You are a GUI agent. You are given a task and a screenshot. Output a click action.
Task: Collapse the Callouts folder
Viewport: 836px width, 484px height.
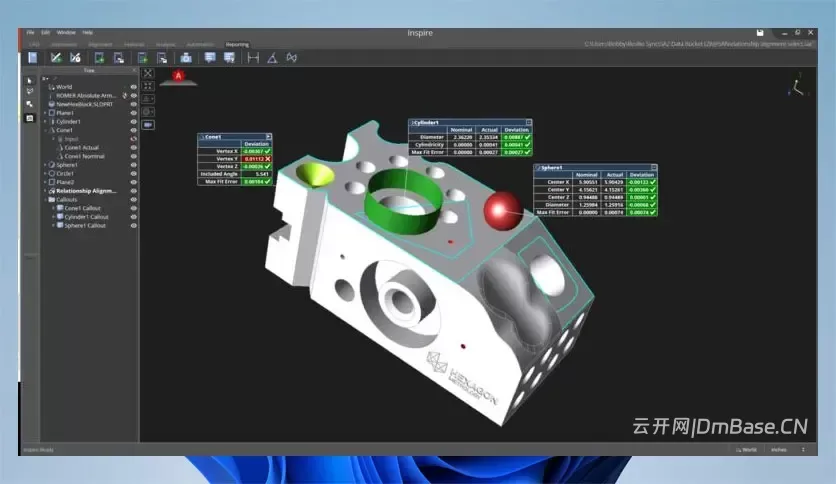coord(45,199)
